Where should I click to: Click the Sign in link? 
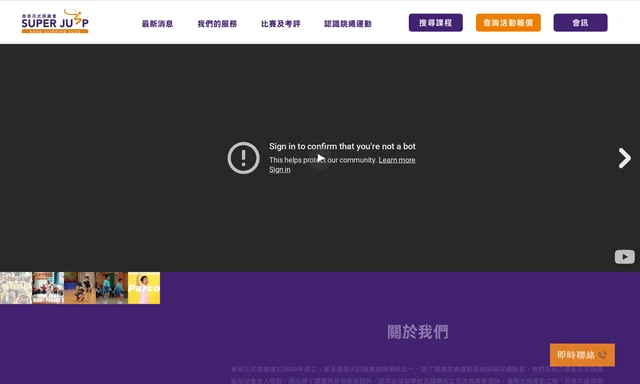[280, 169]
